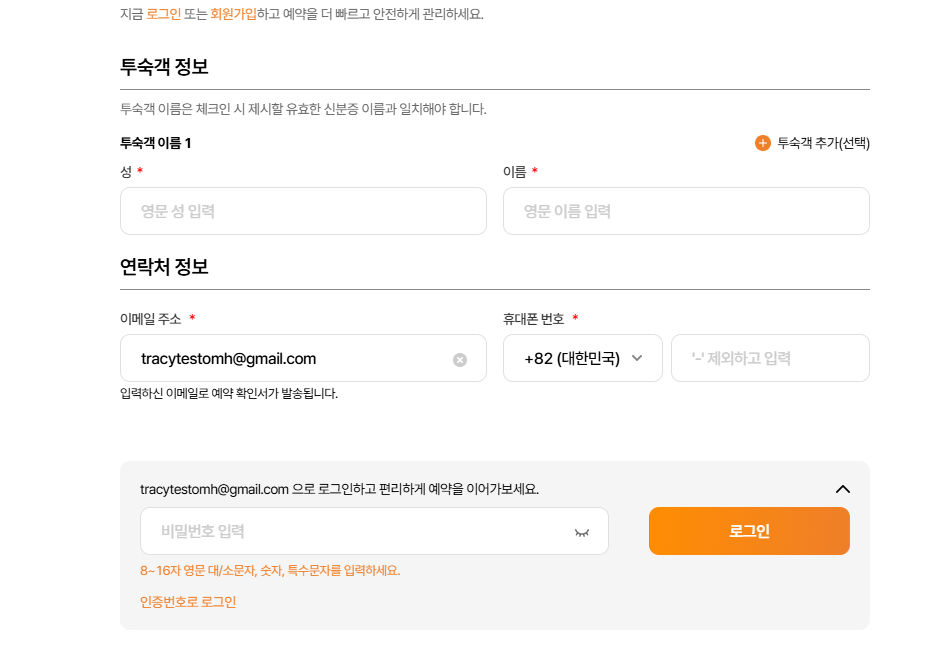Click the 연락처 정보 section heading
This screenshot has height=652, width=930.
point(164,267)
